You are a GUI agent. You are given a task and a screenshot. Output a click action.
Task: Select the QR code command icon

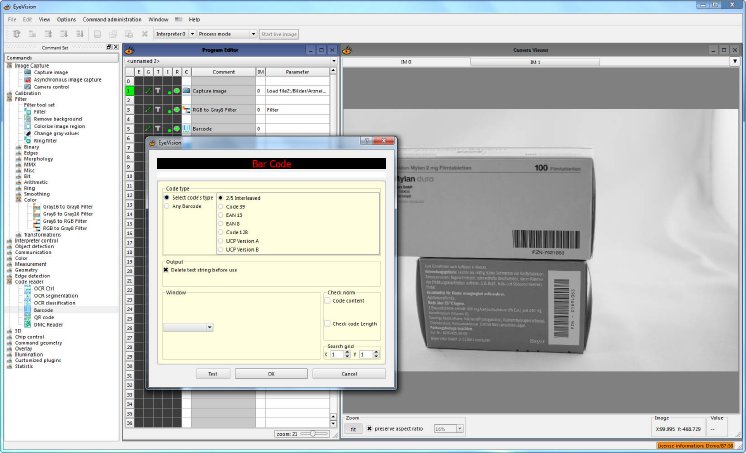tap(28, 317)
